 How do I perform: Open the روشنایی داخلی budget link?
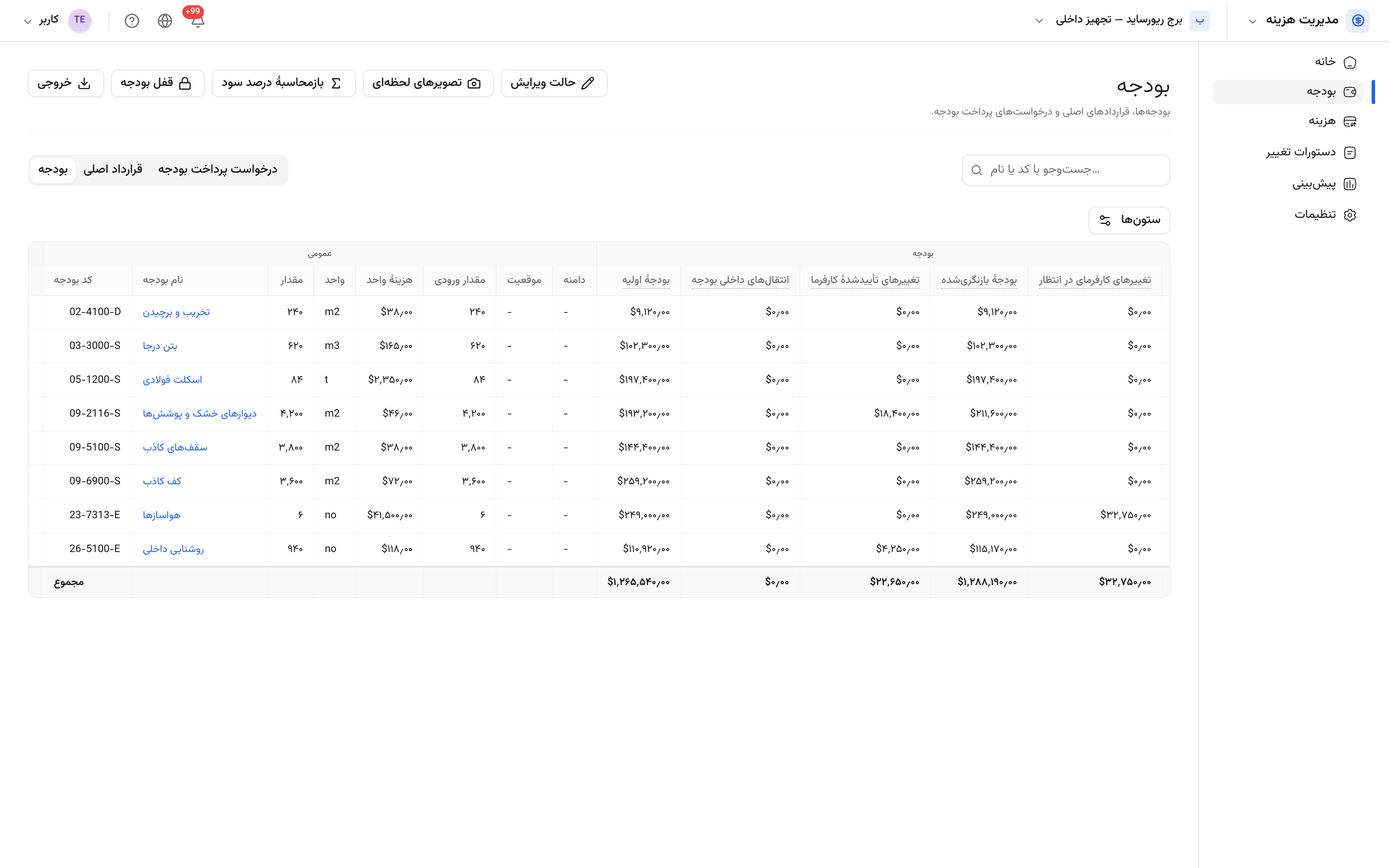pos(173,549)
